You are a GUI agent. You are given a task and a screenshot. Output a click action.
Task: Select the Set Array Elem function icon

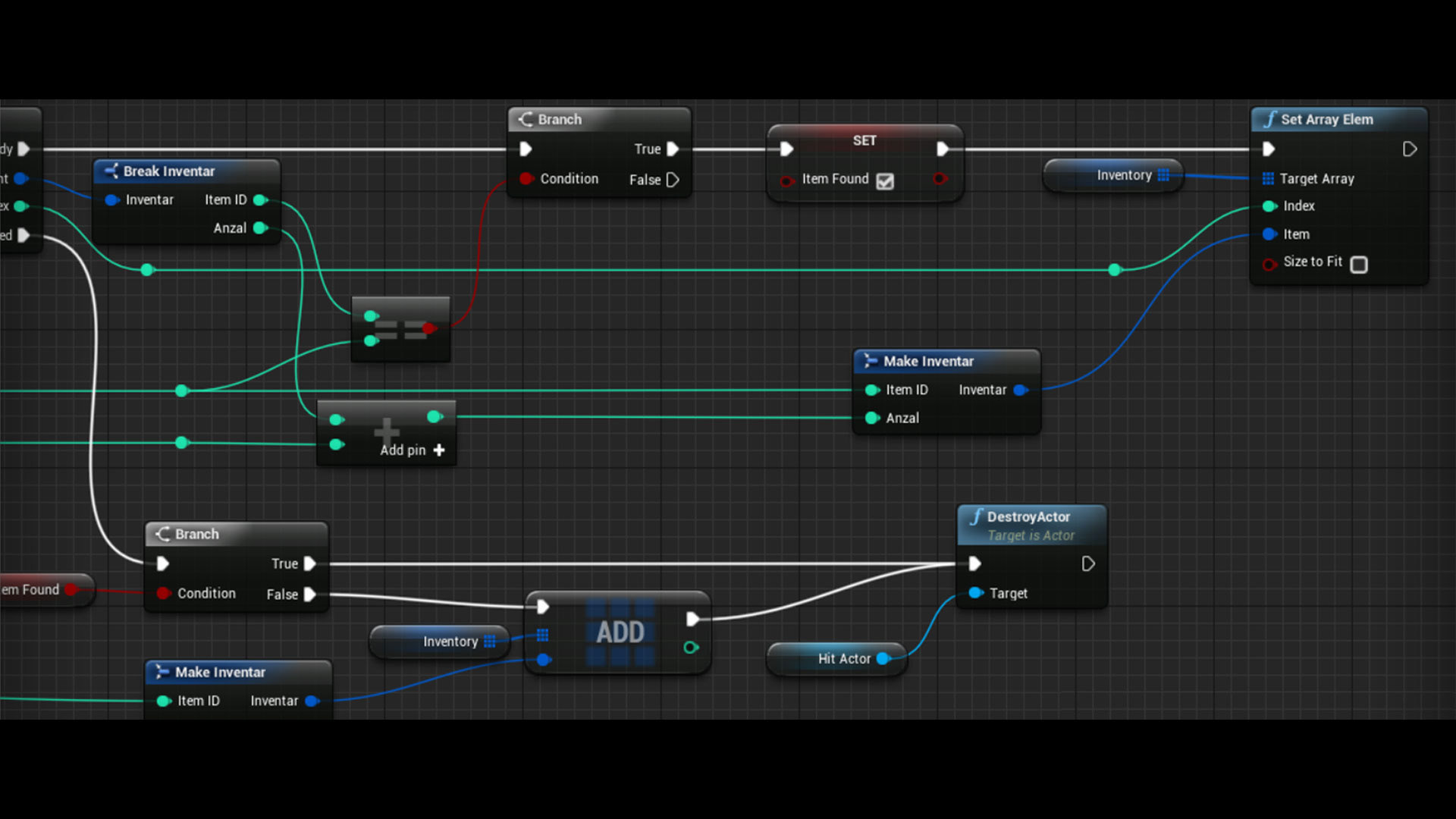1269,119
